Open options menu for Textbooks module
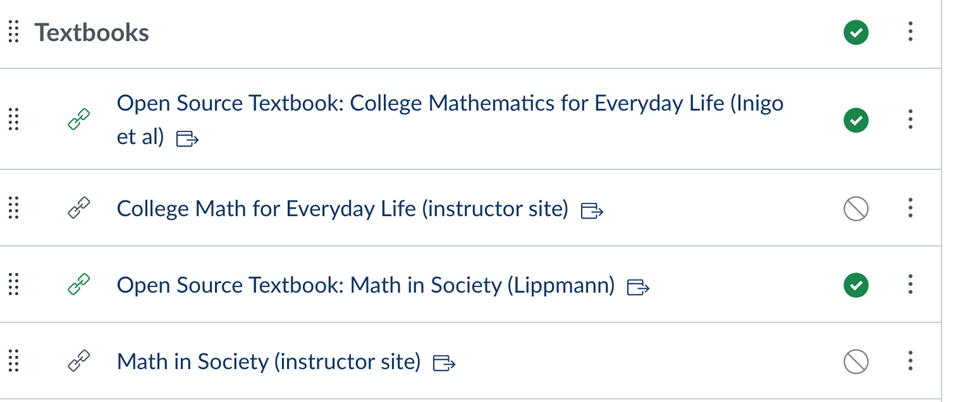Image resolution: width=975 pixels, height=402 pixels. [910, 32]
